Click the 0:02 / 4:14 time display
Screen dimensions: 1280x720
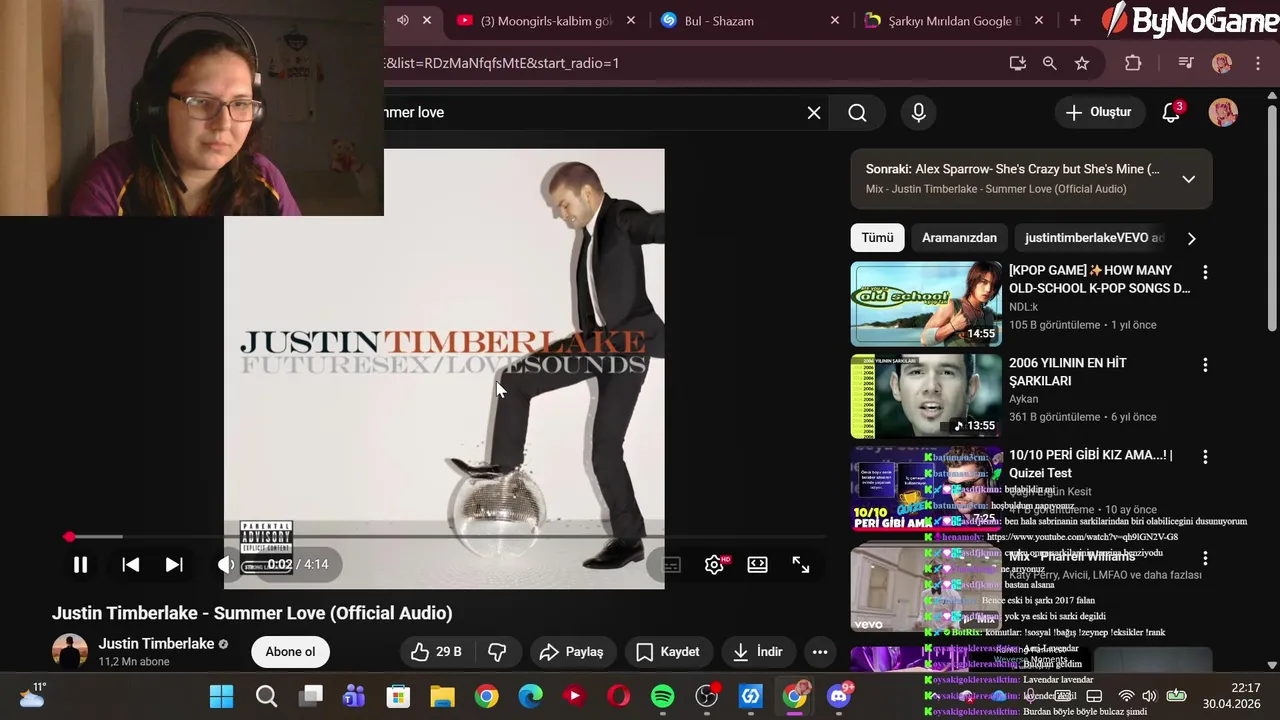pos(298,564)
